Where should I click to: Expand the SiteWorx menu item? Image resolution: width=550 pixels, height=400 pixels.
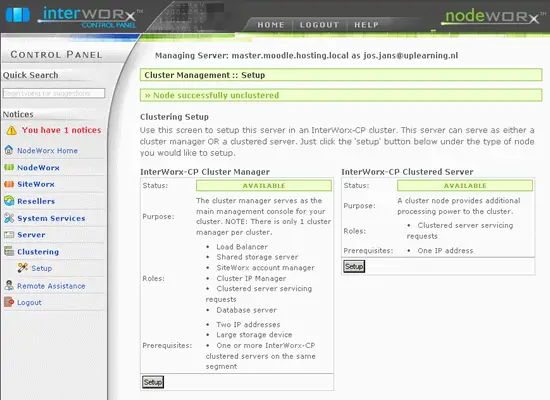[x=36, y=184]
